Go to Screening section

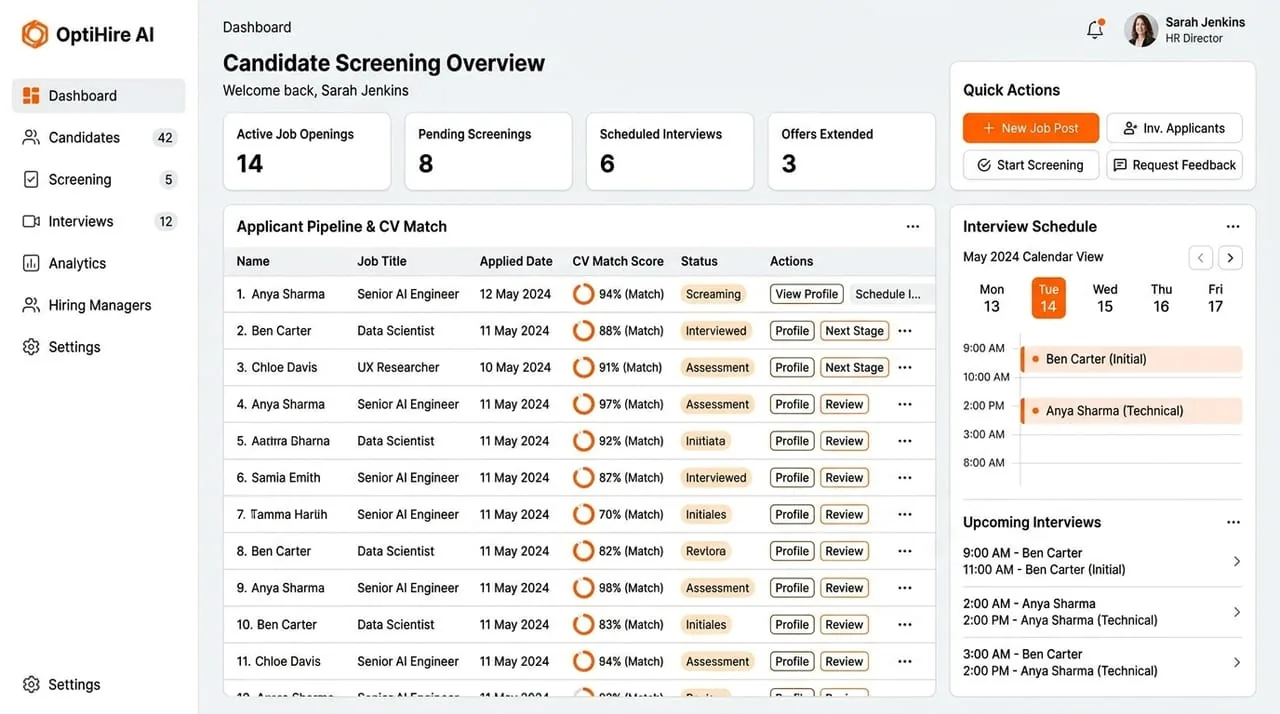(99, 180)
